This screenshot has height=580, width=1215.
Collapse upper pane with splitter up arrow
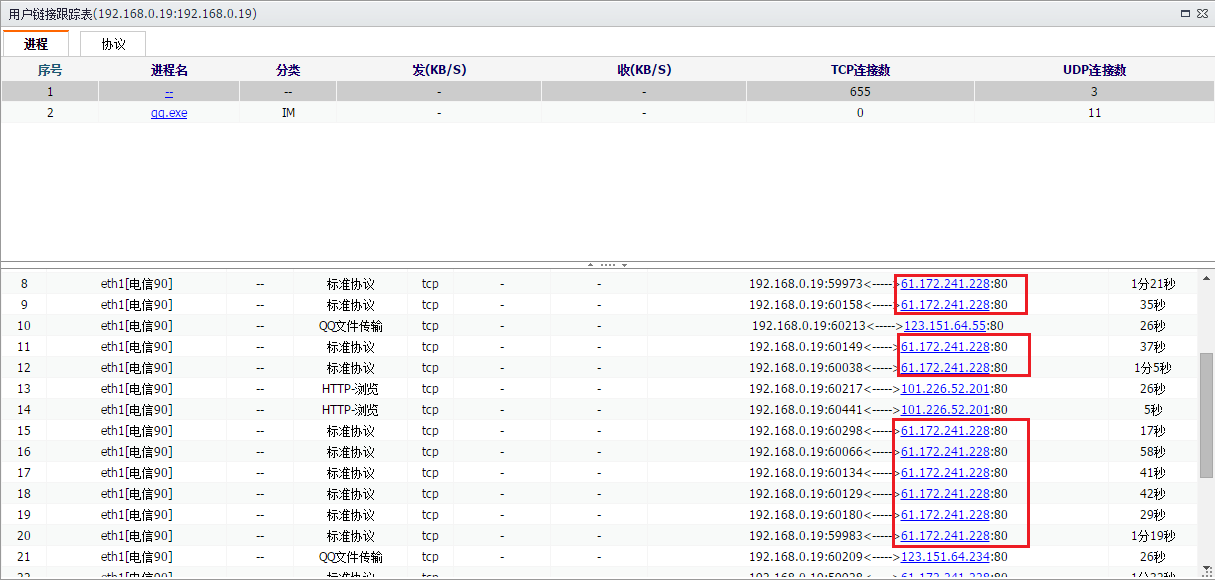[x=590, y=265]
